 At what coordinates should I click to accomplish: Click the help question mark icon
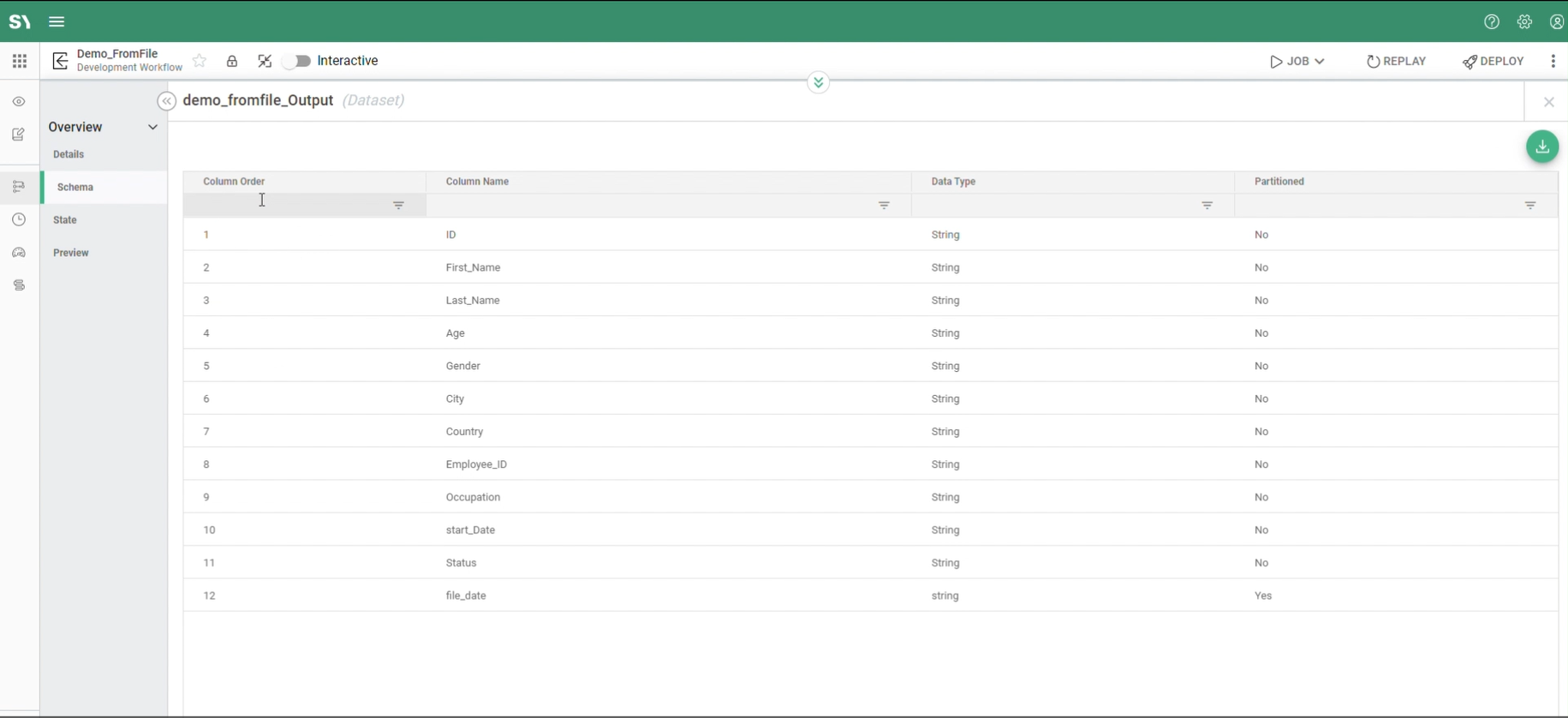(1492, 22)
